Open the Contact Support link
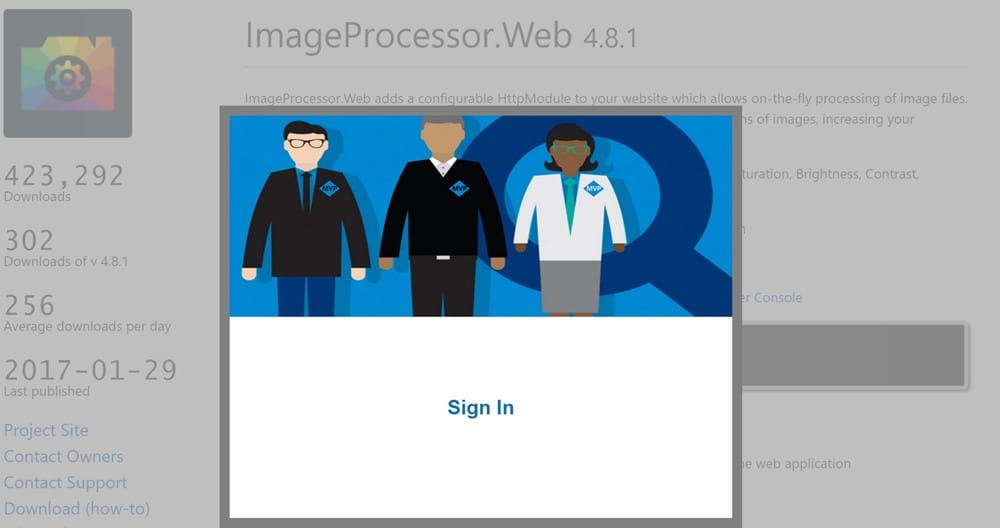Screen dimensions: 1000x528 [x=65, y=483]
